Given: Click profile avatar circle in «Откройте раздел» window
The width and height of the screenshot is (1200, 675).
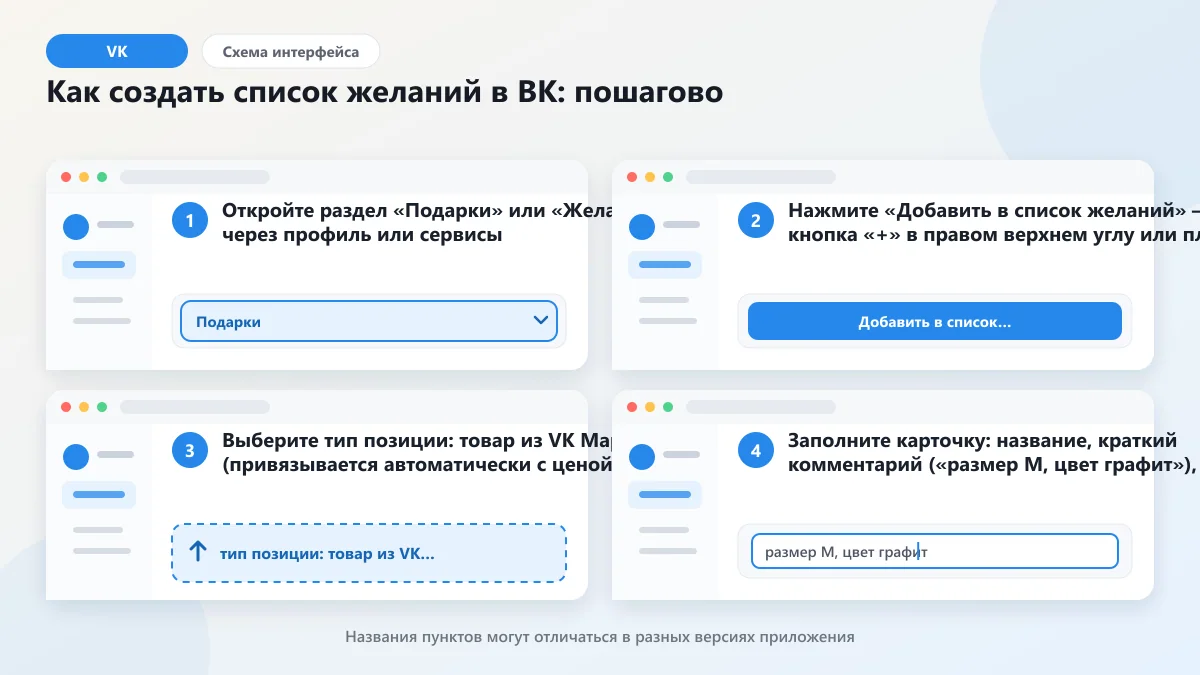Looking at the screenshot, I should coord(76,227).
